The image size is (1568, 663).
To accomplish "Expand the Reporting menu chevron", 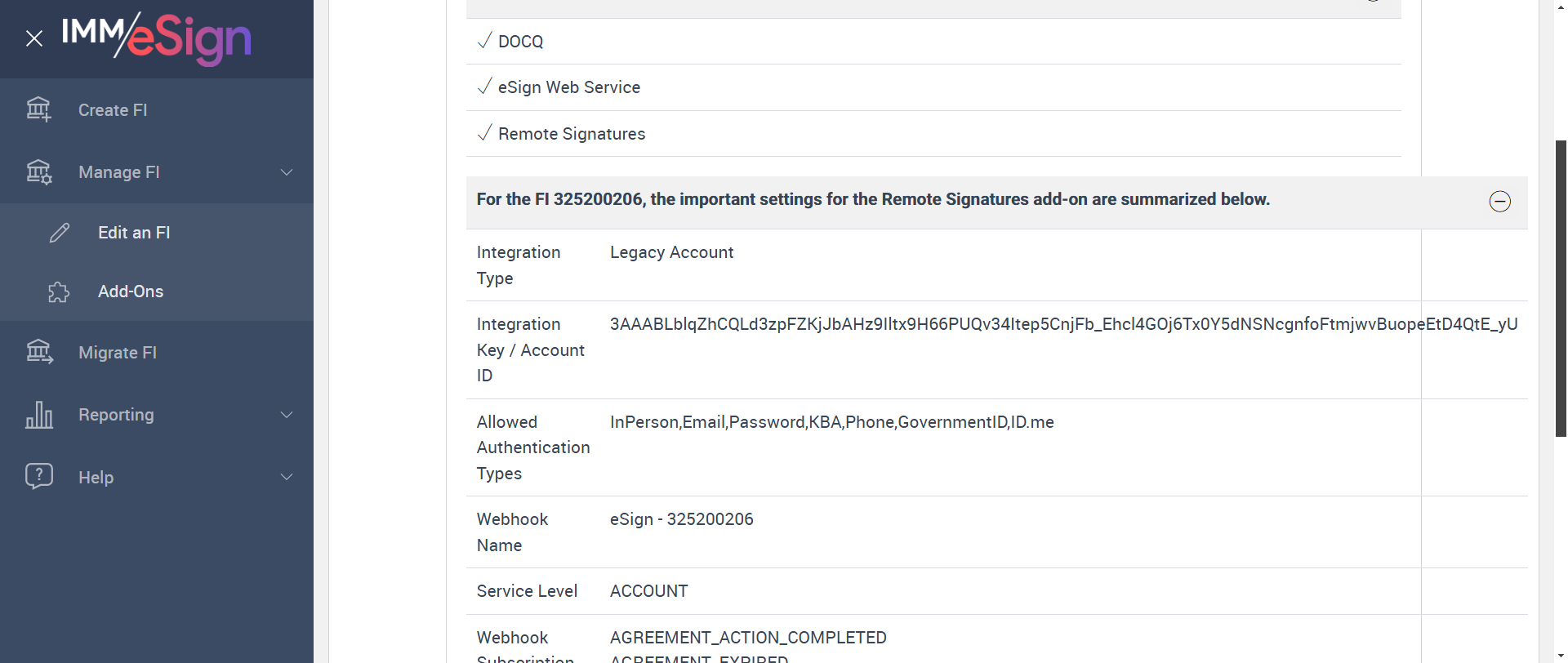I will [287, 415].
